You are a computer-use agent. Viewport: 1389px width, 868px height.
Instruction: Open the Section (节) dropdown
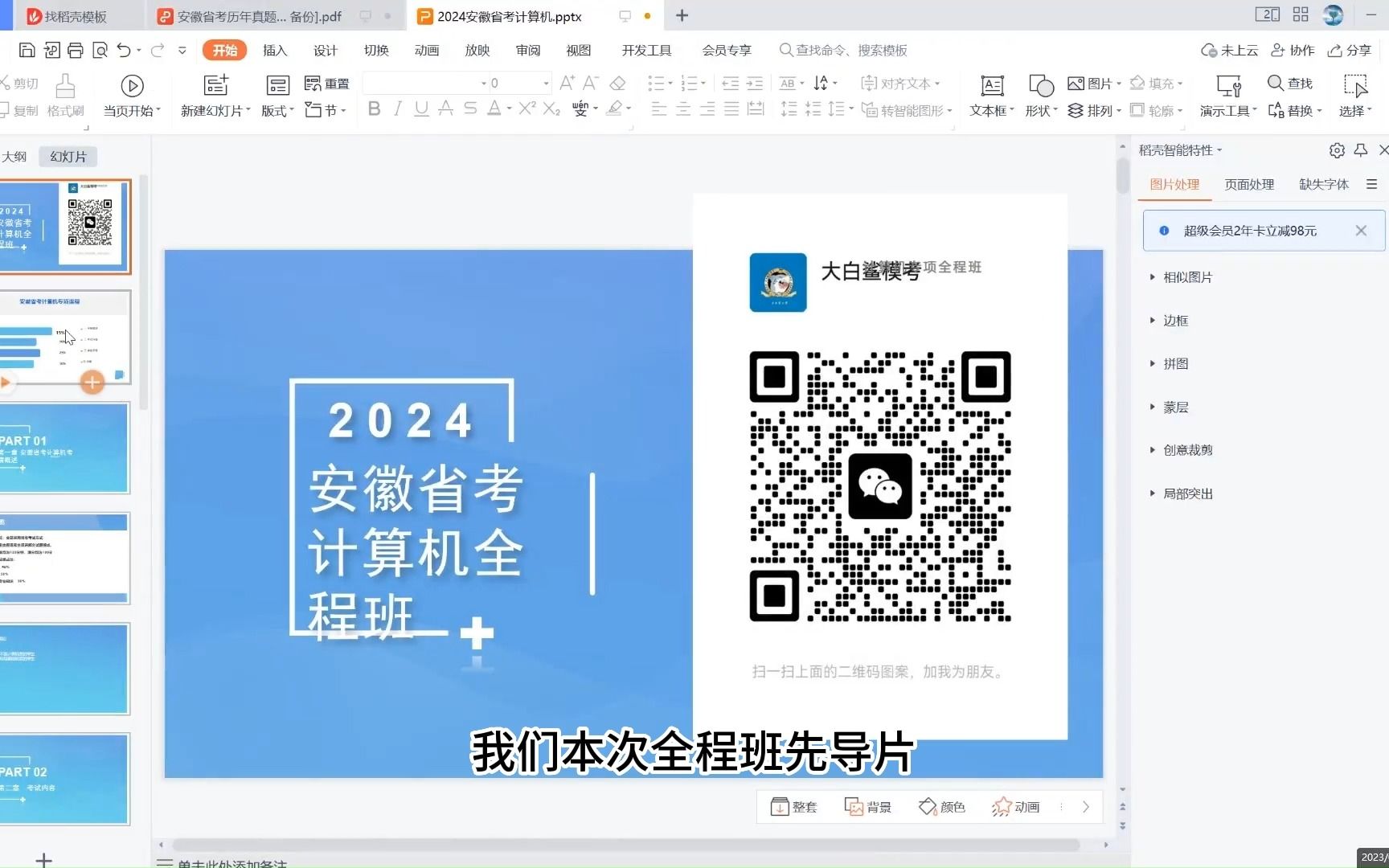pyautogui.click(x=326, y=110)
